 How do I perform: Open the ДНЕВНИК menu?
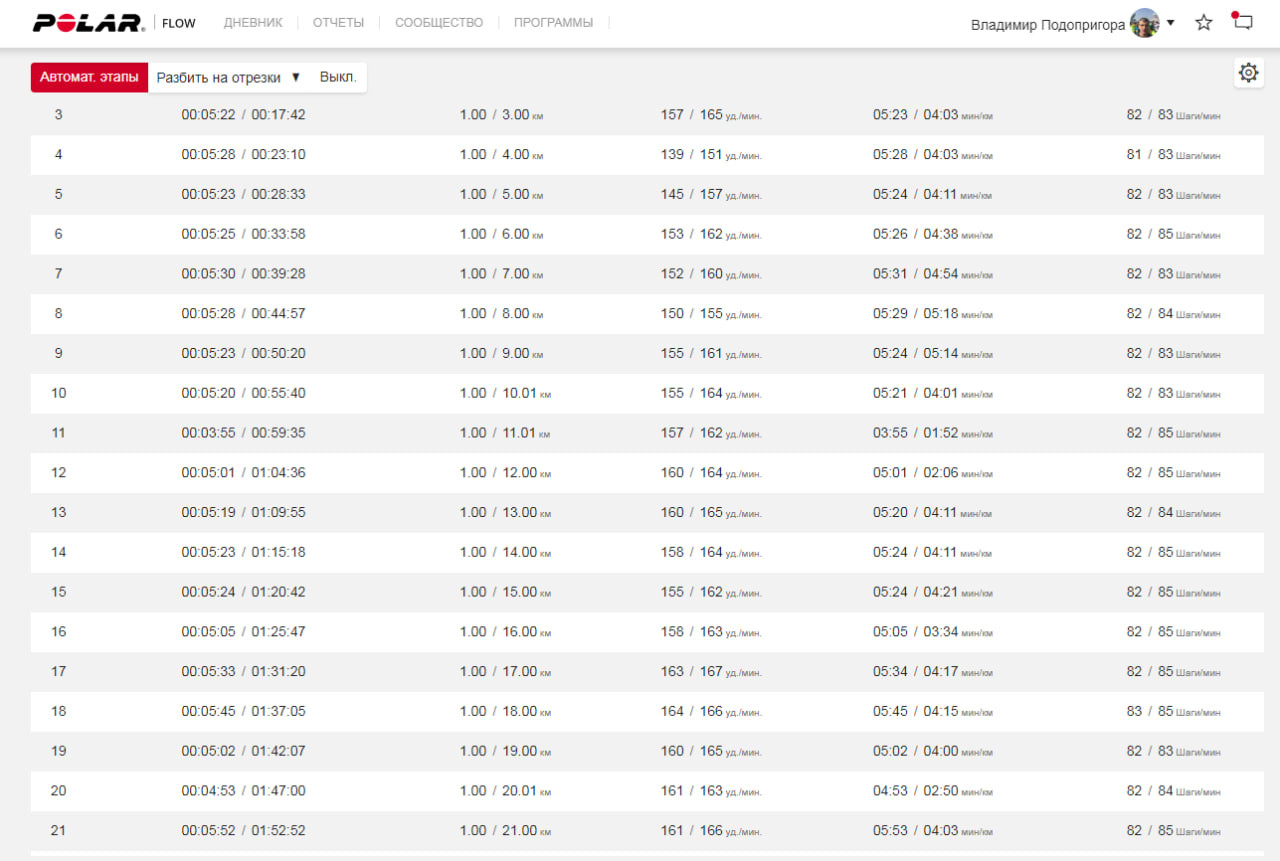point(253,23)
